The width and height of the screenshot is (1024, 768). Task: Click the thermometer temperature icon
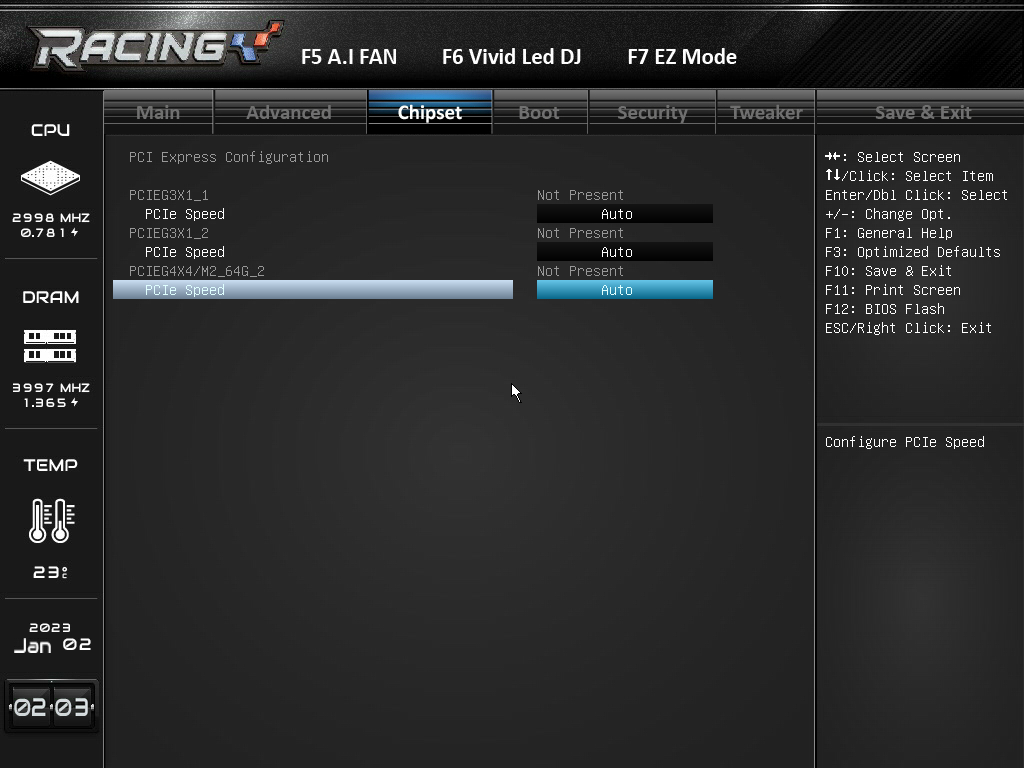point(52,520)
